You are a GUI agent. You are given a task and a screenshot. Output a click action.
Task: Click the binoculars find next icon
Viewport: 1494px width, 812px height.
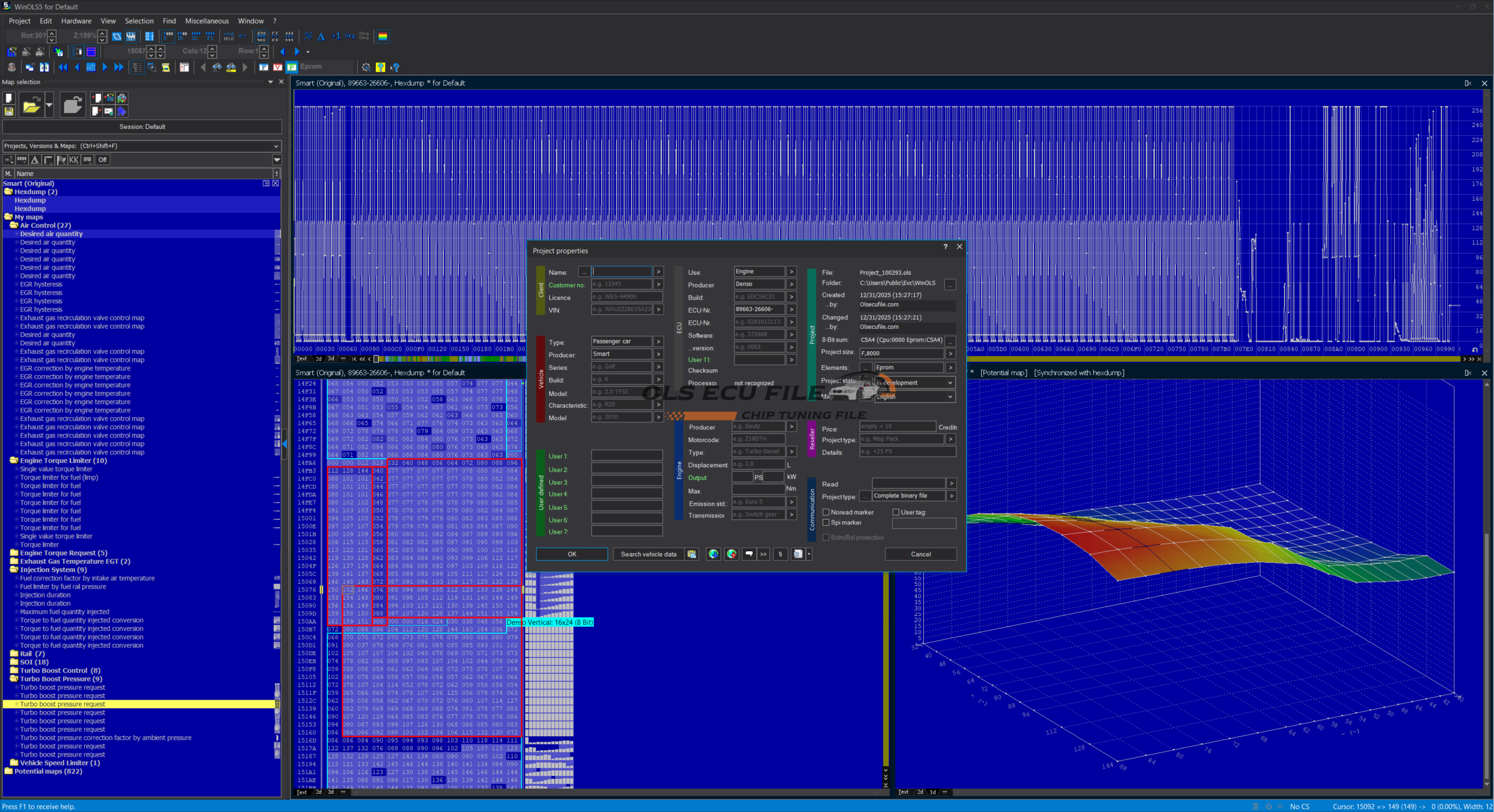click(217, 67)
